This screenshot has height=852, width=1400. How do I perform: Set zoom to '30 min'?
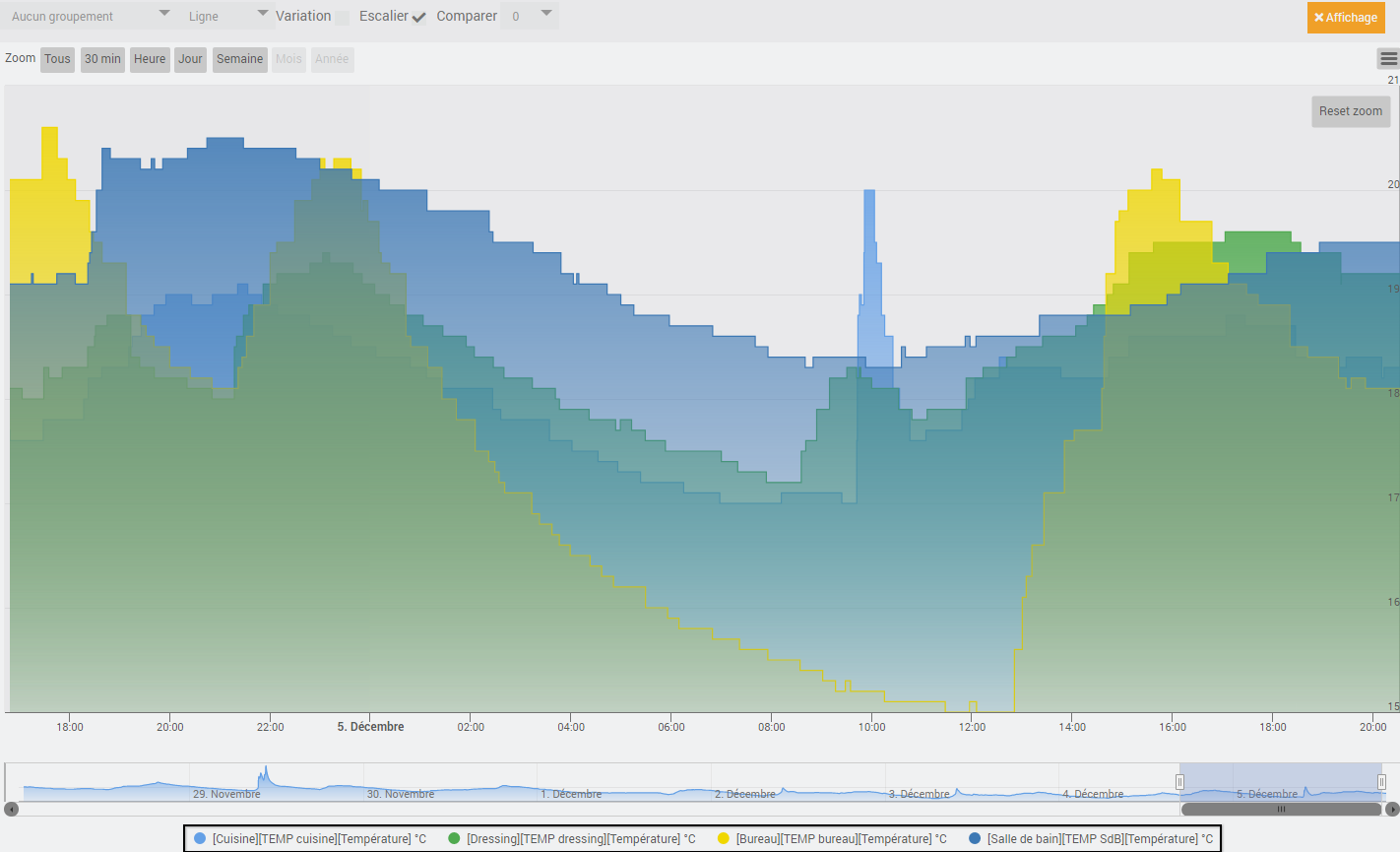(102, 59)
